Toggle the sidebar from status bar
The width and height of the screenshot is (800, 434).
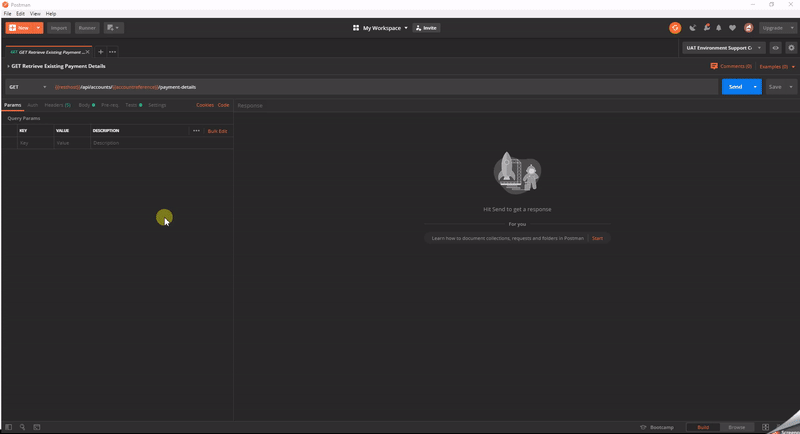tap(8, 427)
